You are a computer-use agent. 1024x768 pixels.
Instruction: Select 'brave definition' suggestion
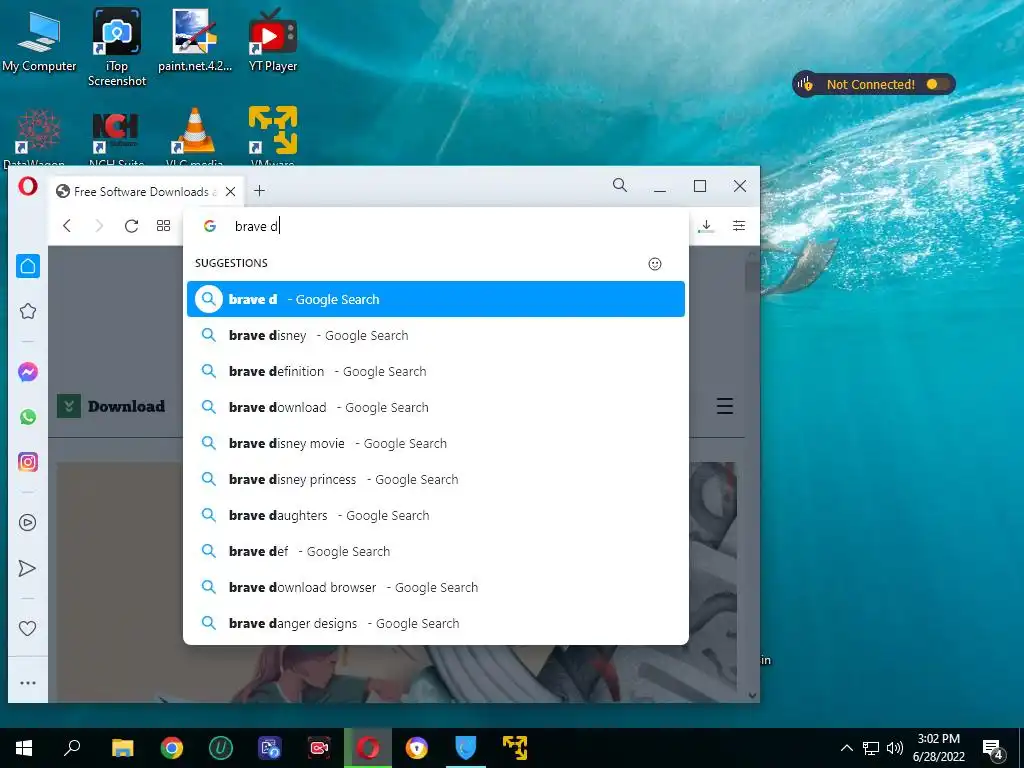point(436,372)
